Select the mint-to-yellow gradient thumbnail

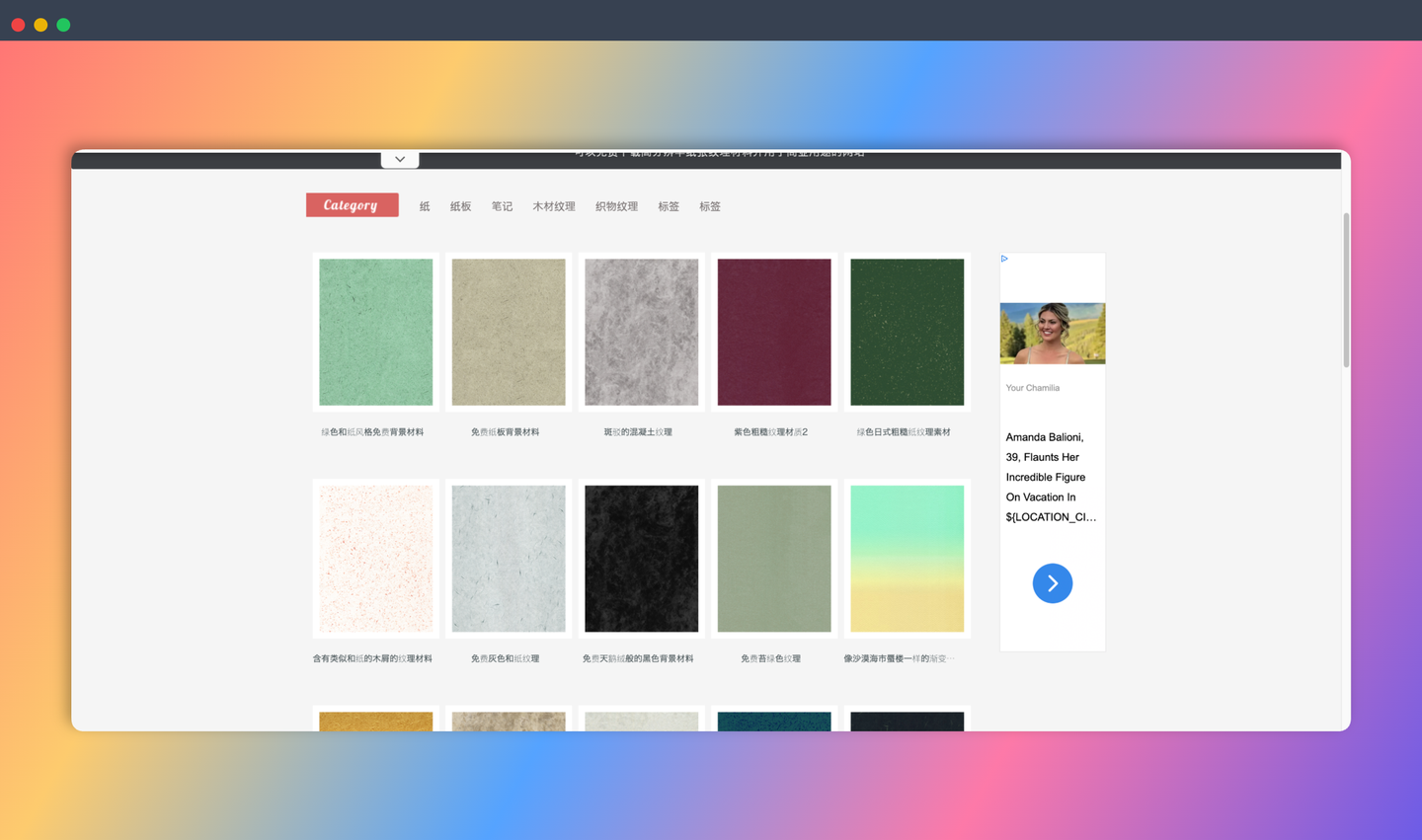pos(908,559)
